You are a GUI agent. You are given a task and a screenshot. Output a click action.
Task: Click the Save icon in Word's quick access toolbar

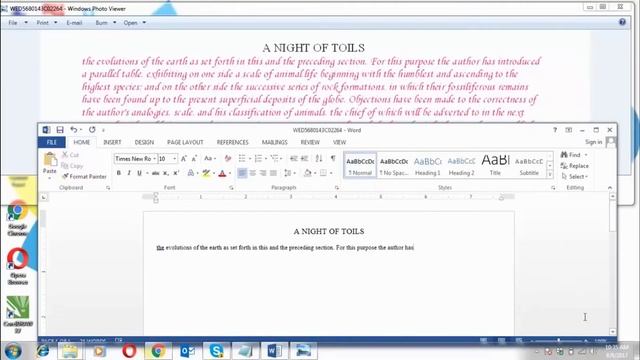point(60,130)
